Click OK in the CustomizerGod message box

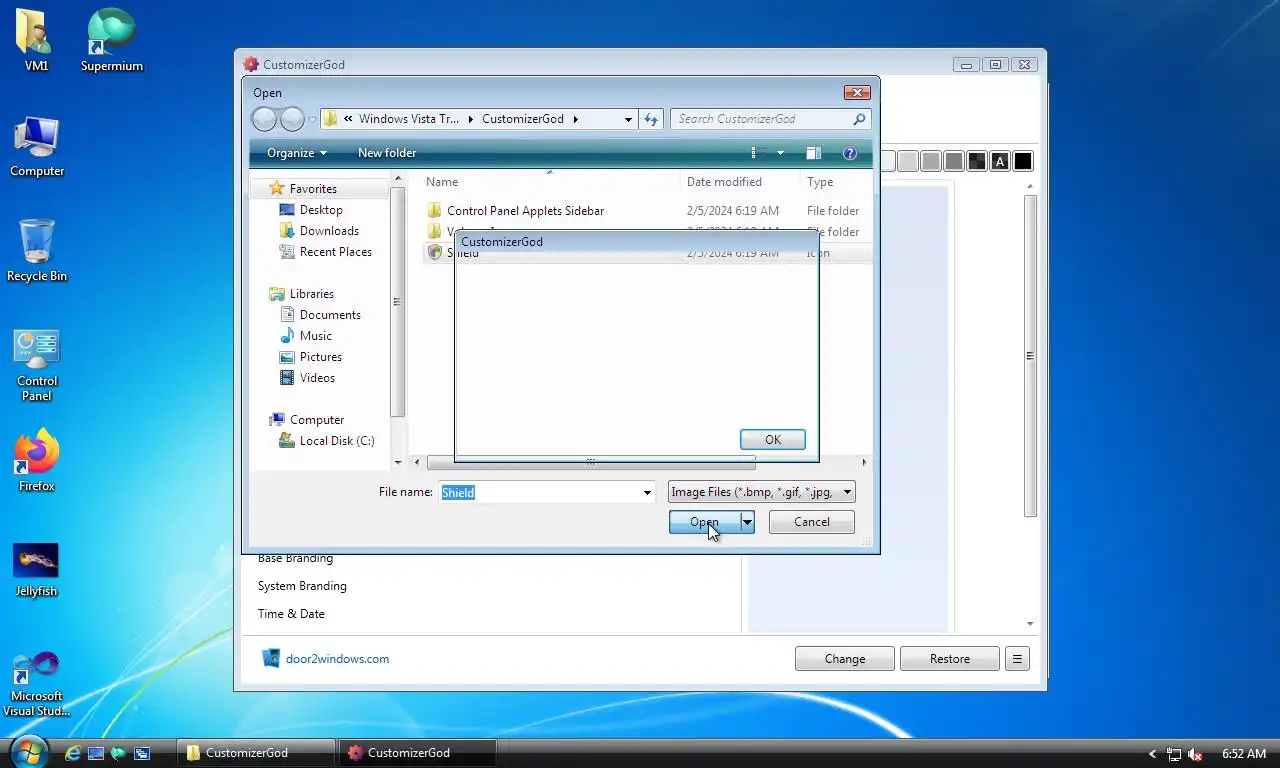click(773, 440)
